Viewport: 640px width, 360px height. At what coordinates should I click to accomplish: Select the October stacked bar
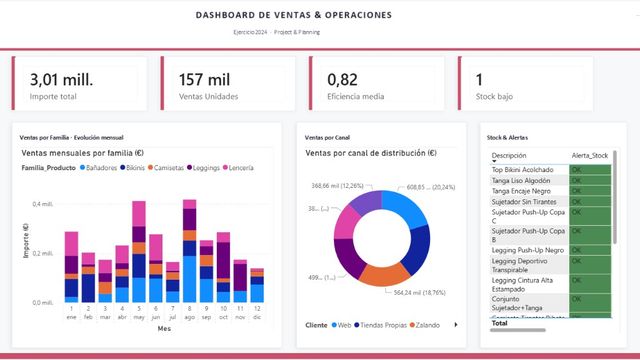pyautogui.click(x=223, y=267)
